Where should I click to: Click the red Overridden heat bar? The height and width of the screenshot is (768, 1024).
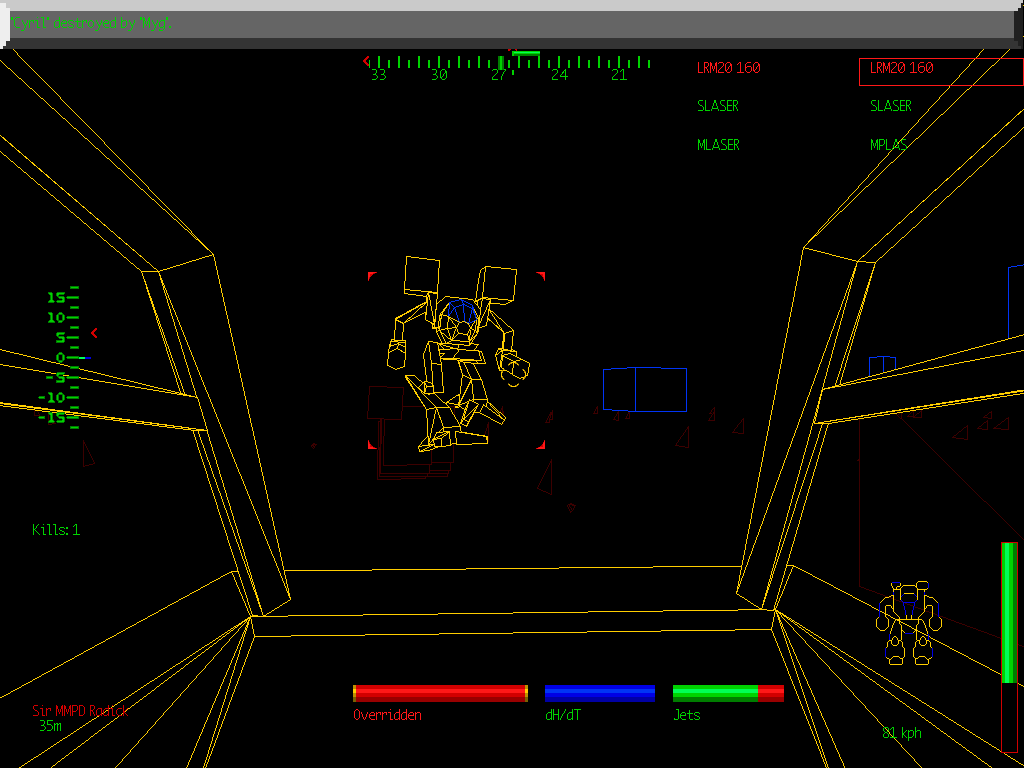tap(440, 693)
